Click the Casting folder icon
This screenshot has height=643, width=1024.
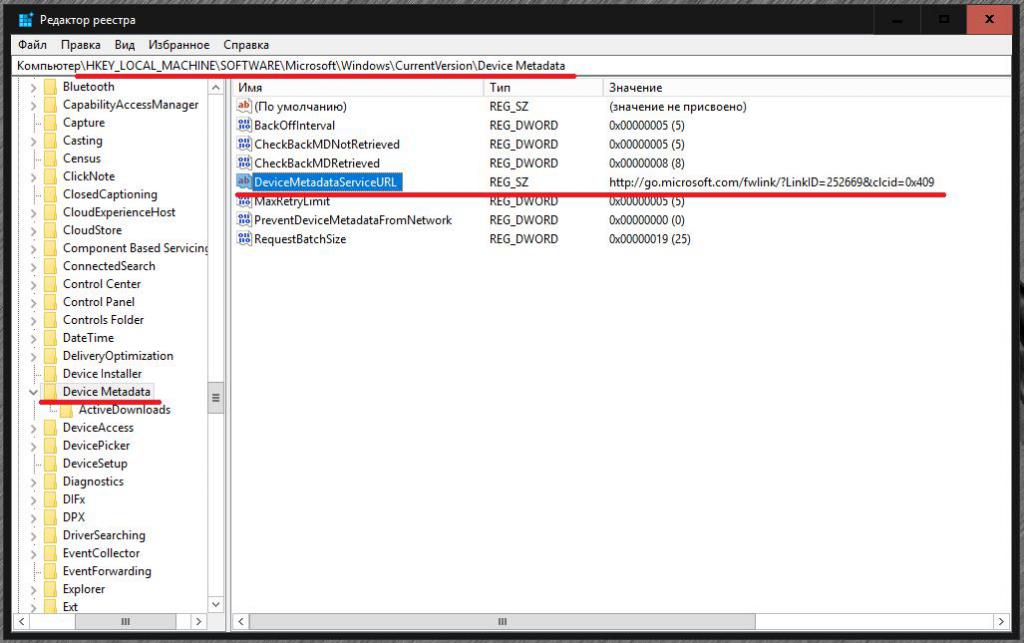point(50,140)
